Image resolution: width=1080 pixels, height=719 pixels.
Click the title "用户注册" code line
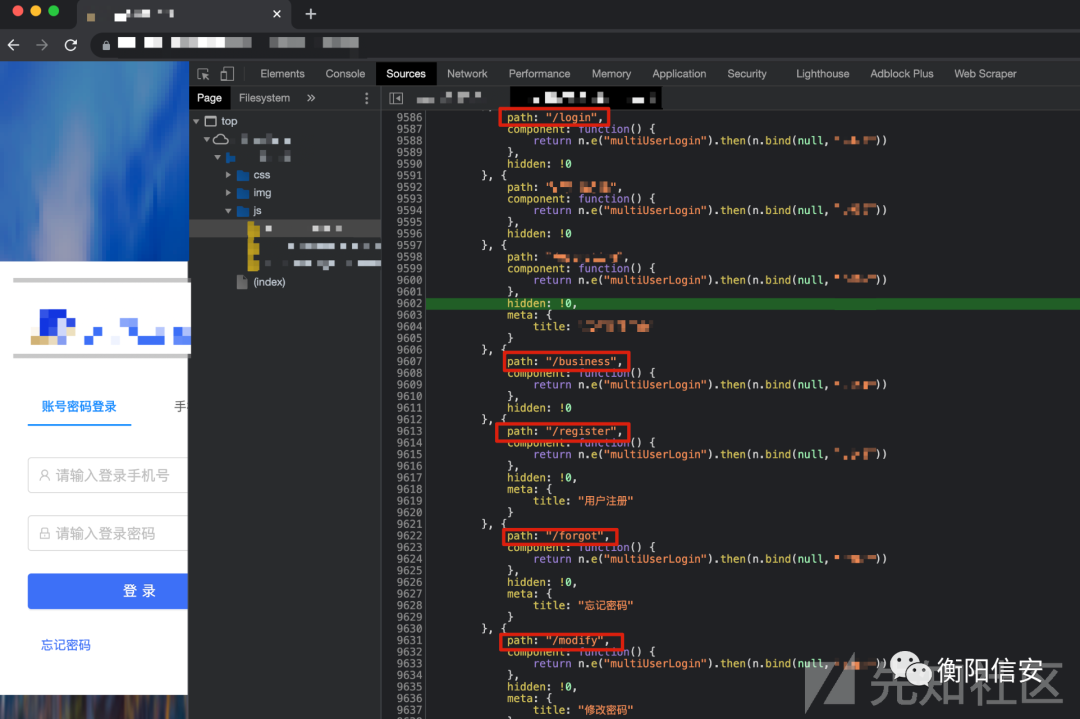[583, 501]
